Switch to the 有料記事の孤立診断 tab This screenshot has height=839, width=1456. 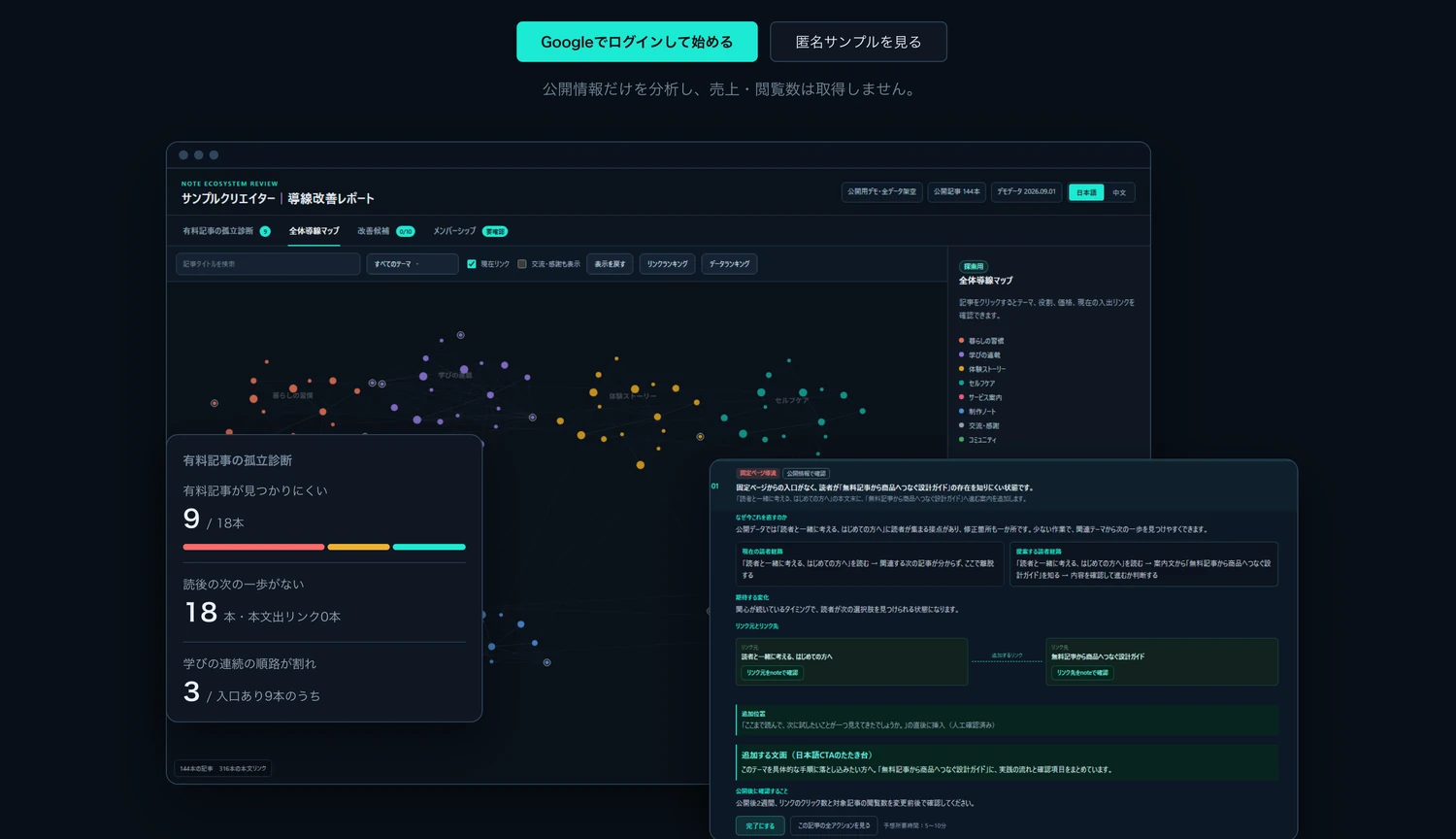(226, 231)
